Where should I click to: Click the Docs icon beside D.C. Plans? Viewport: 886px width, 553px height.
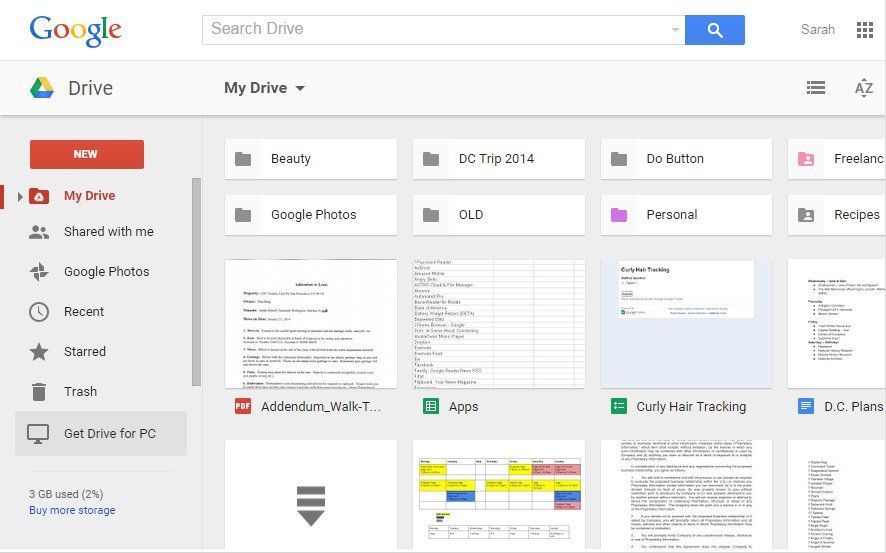pyautogui.click(x=806, y=406)
